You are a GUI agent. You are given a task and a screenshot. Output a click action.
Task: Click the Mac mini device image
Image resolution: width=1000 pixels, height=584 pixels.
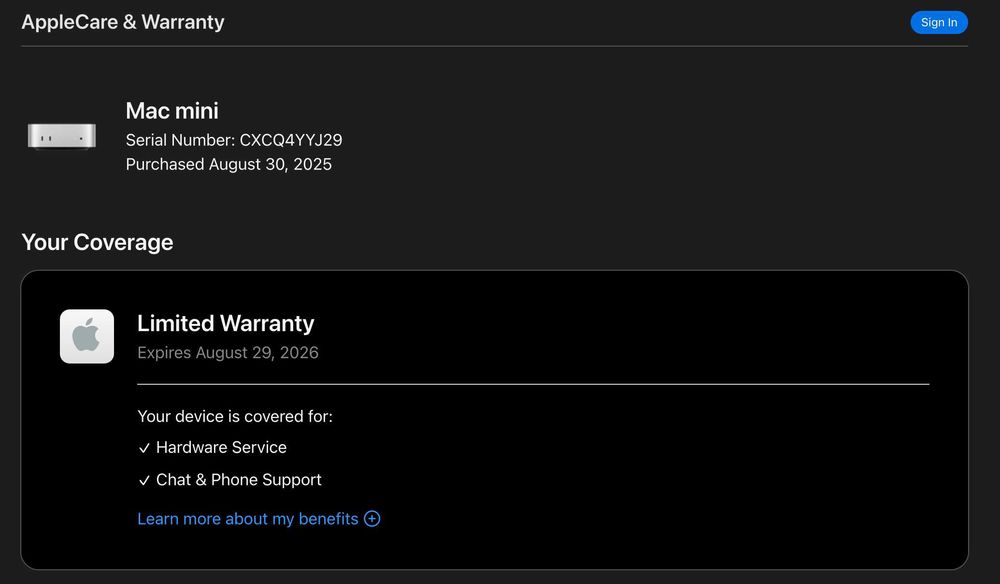(62, 136)
